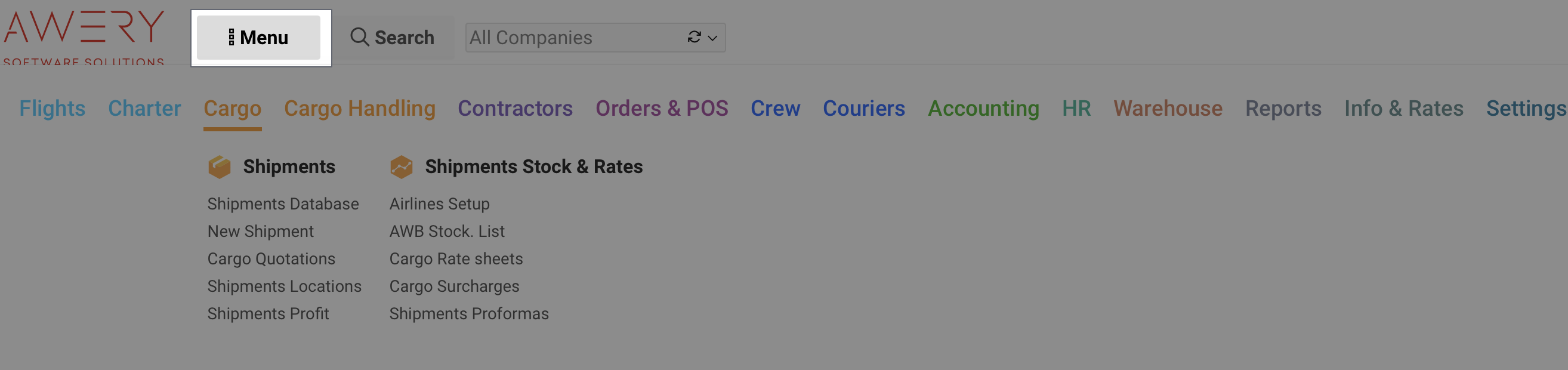Select the Accounting menu tab
Viewport: 1568px width, 370px height.
tap(983, 109)
